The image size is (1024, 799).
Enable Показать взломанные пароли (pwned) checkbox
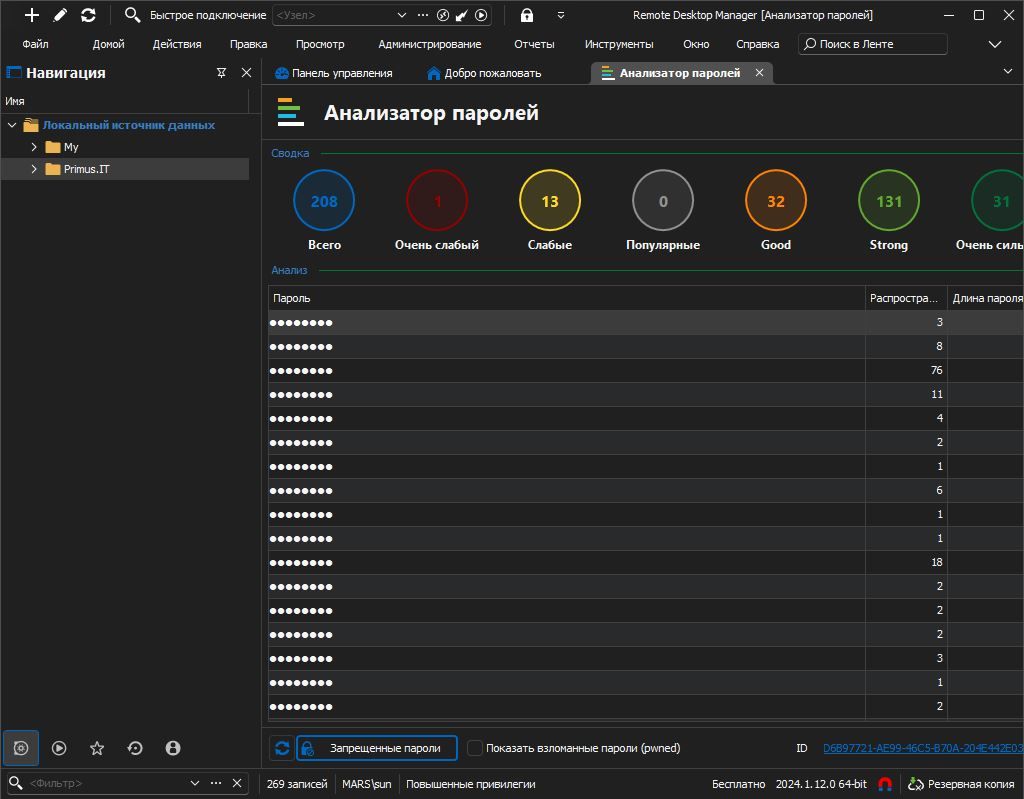pyautogui.click(x=475, y=748)
